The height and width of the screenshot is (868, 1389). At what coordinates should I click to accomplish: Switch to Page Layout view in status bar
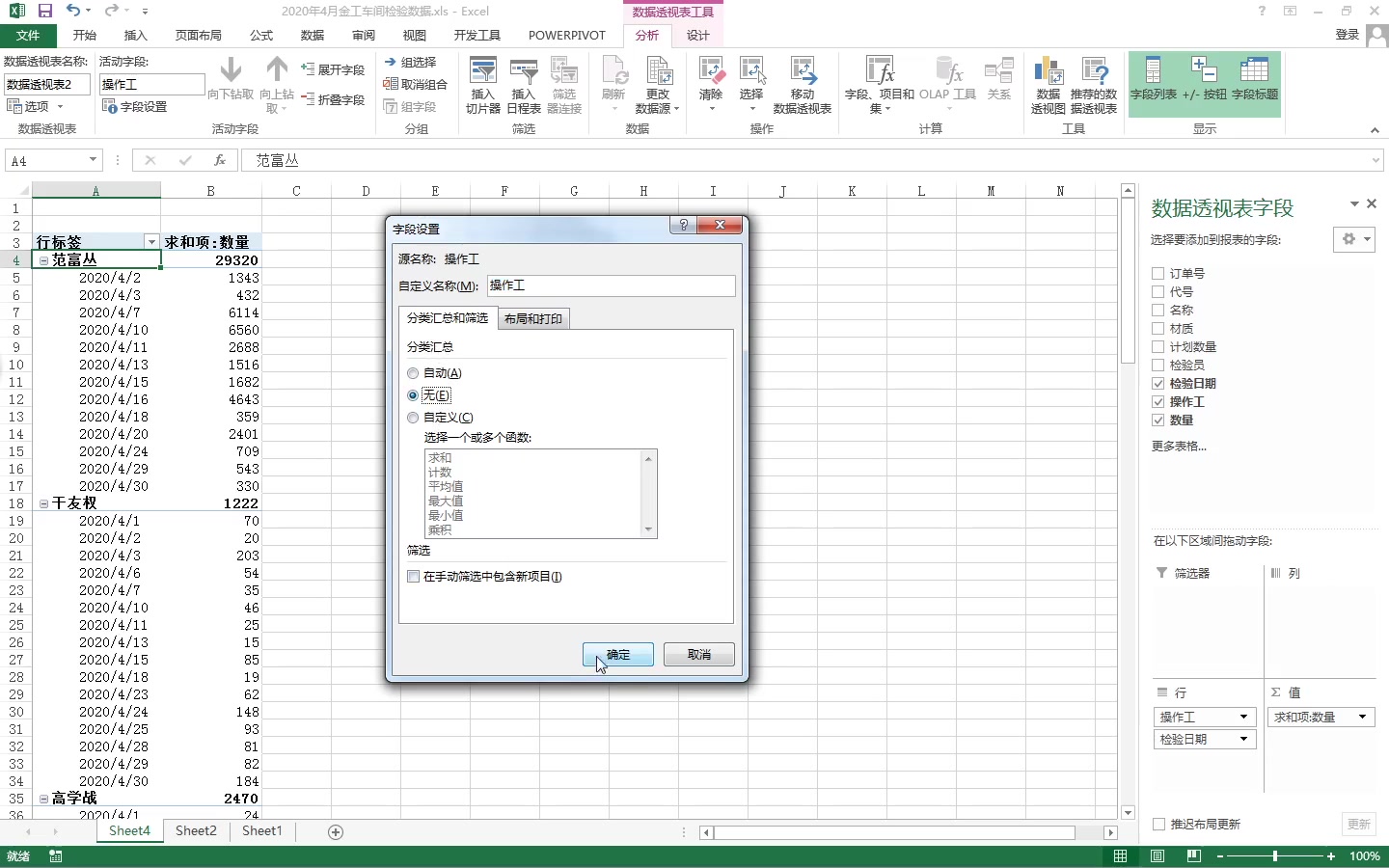click(1157, 856)
